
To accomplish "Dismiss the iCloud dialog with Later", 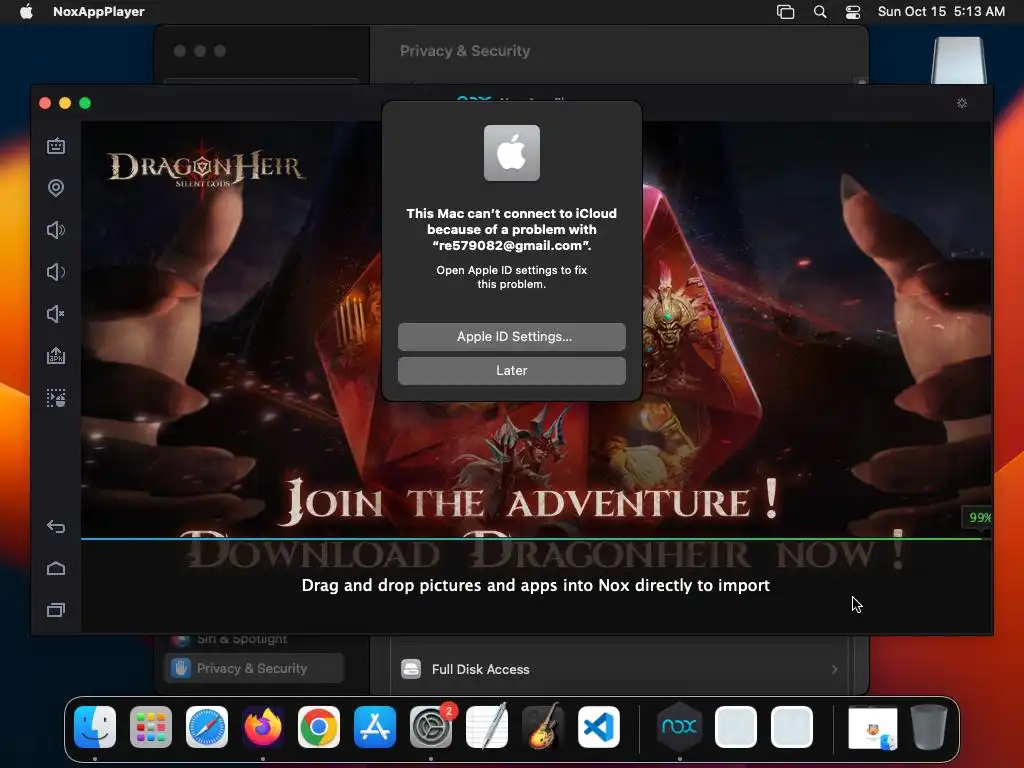I will pos(511,370).
